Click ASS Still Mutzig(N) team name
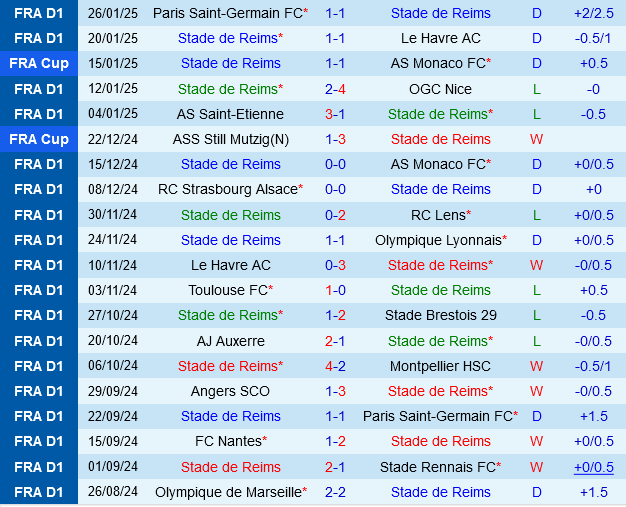626x507 pixels. coord(230,139)
